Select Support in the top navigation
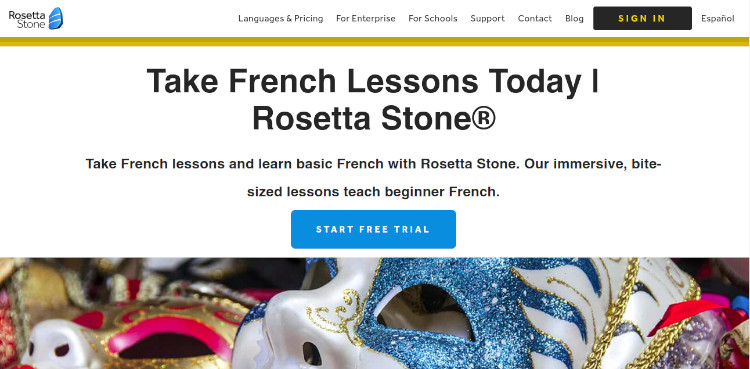Image resolution: width=750 pixels, height=369 pixels. [x=487, y=19]
